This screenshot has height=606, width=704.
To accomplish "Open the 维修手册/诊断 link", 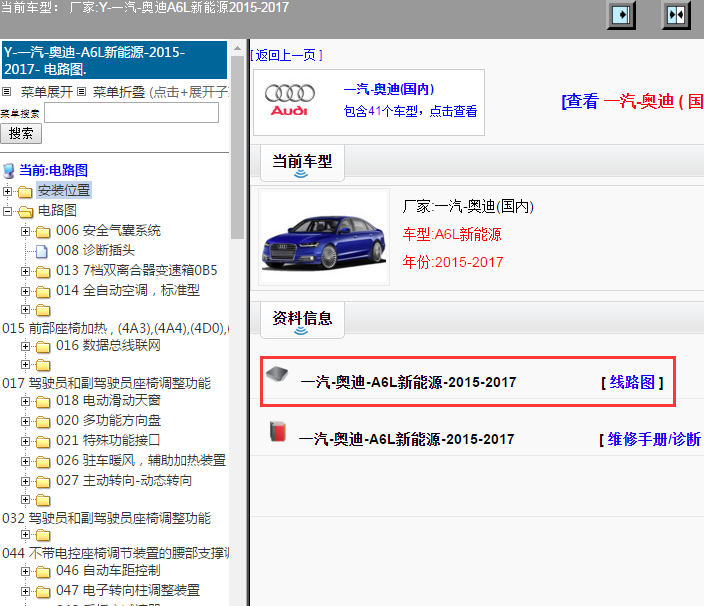I will [x=654, y=439].
